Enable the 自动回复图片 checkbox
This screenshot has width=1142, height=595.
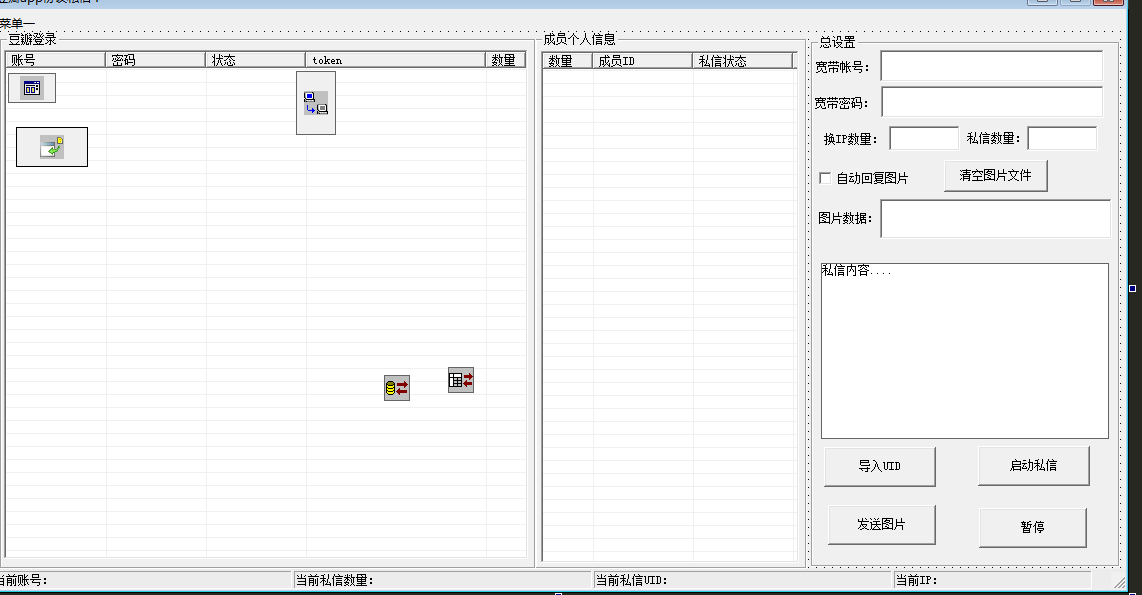(823, 177)
